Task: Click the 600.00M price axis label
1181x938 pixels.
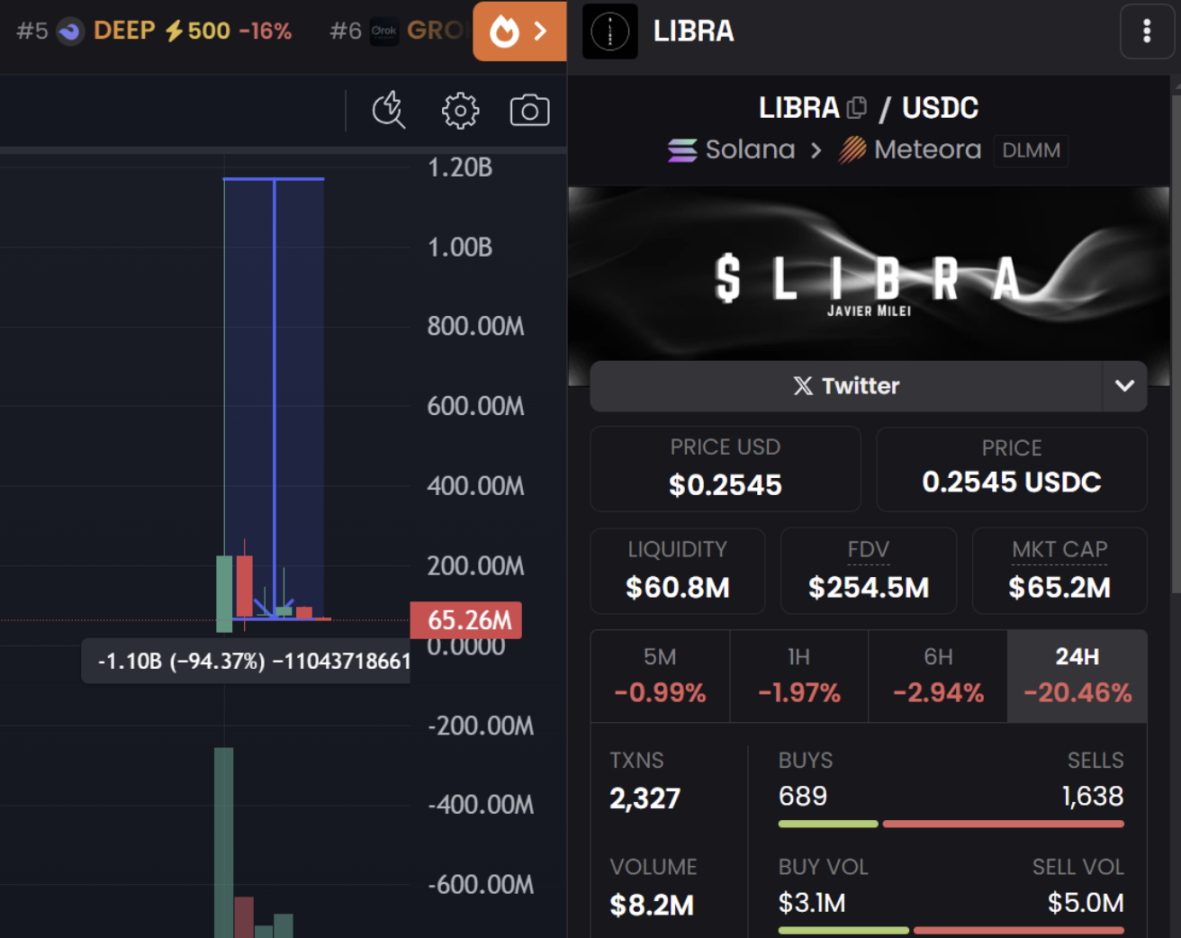Action: tap(475, 406)
